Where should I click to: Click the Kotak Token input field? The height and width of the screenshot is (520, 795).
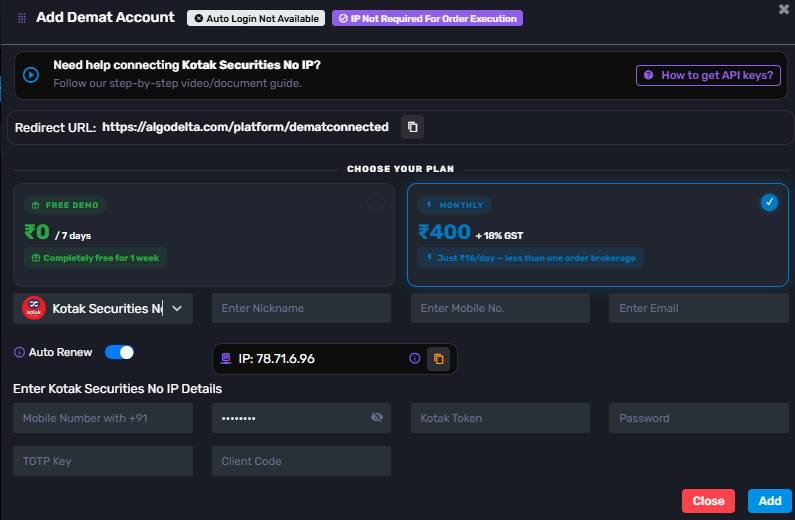click(x=500, y=418)
